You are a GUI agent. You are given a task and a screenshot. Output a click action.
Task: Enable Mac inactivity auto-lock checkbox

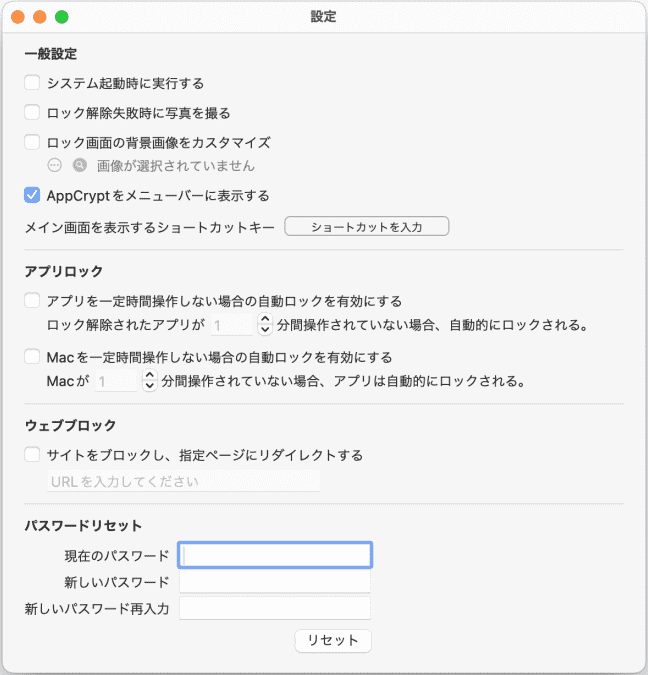(x=32, y=356)
